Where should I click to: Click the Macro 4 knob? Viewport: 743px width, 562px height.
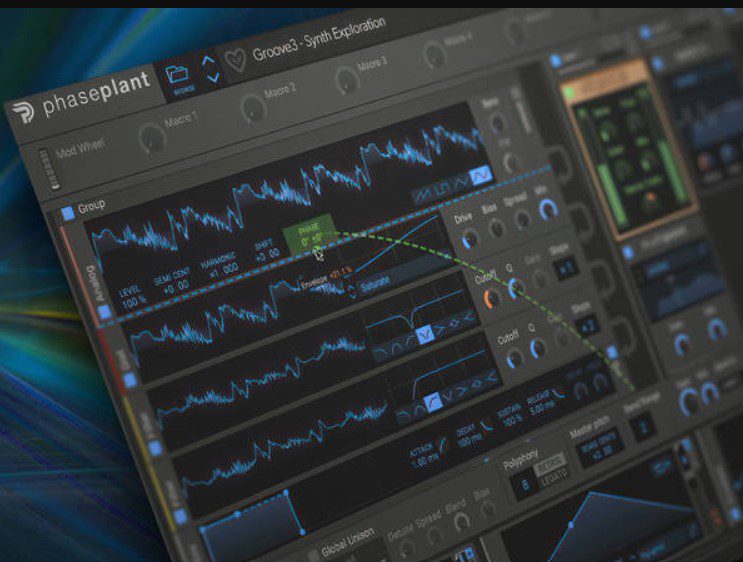[433, 54]
